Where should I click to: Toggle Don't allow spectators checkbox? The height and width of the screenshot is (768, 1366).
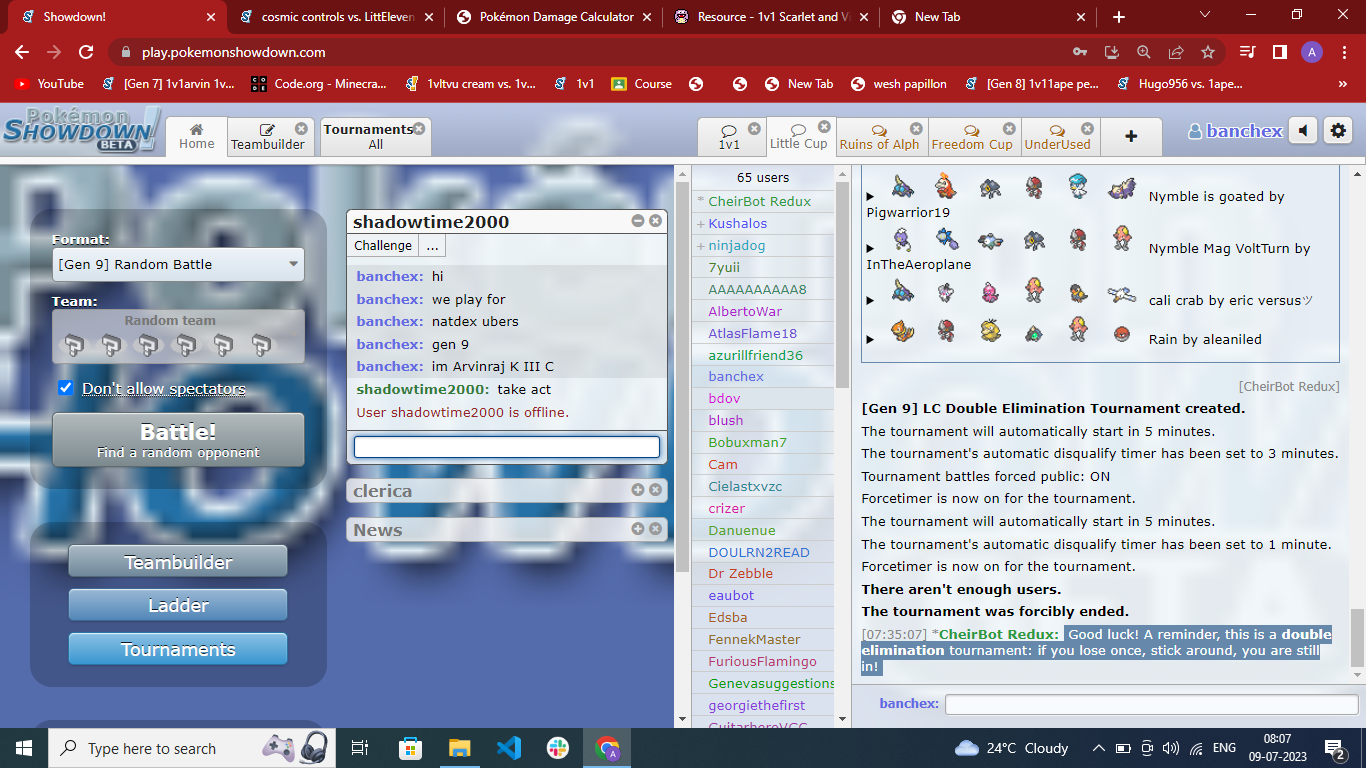pyautogui.click(x=66, y=388)
